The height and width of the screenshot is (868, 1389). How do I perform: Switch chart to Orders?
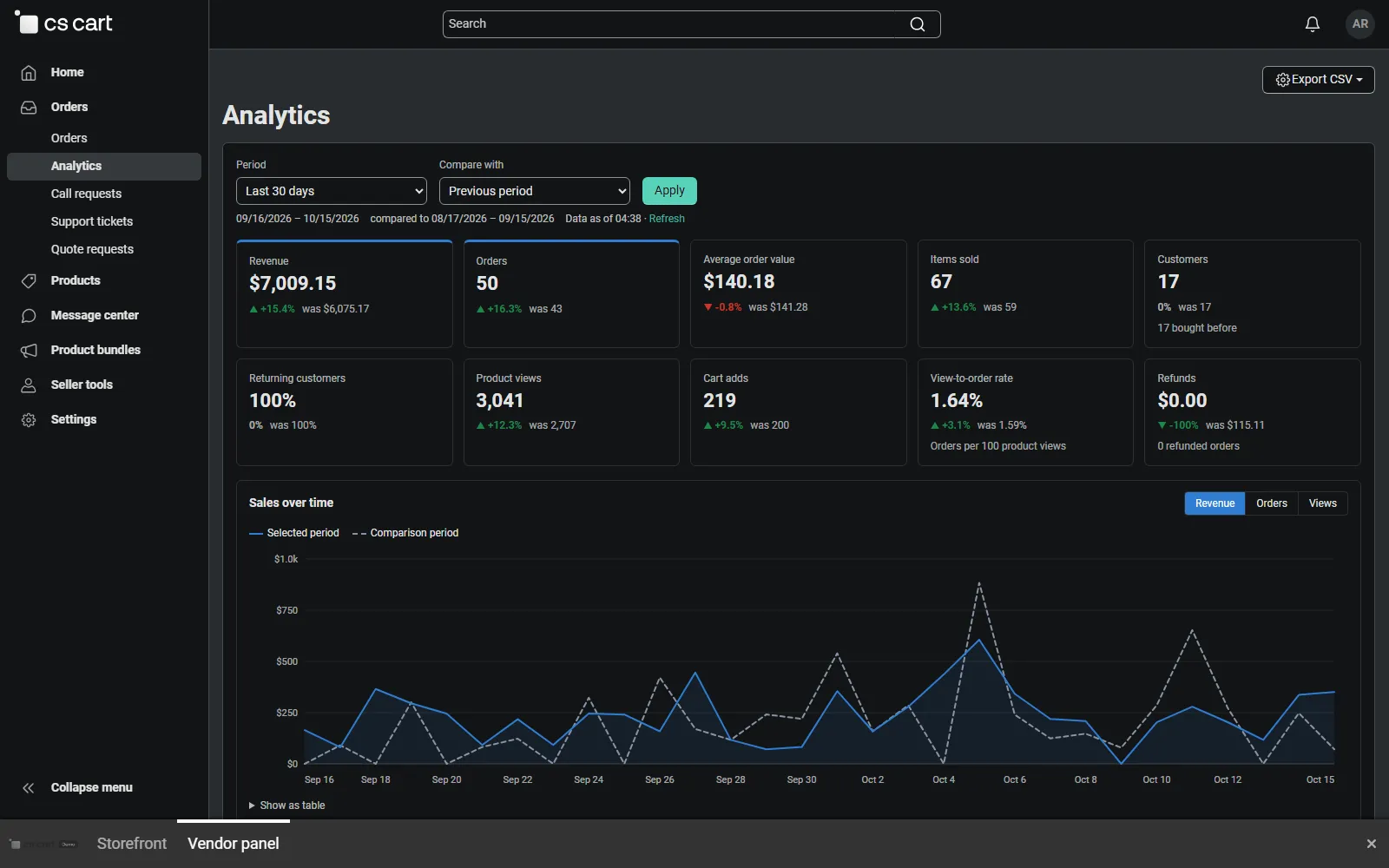1272,503
